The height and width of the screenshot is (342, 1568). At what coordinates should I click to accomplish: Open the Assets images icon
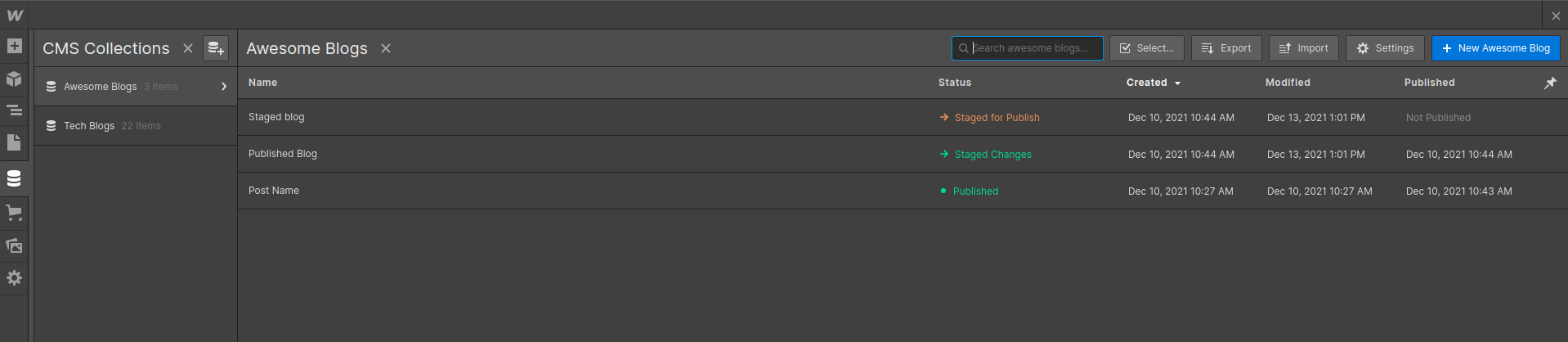14,245
